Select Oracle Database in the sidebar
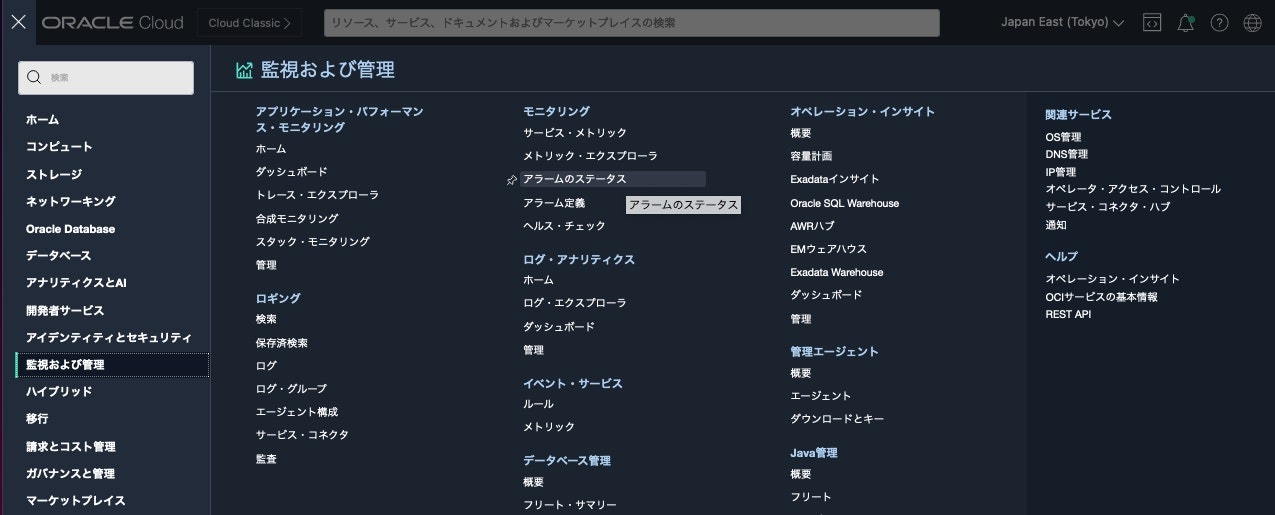The height and width of the screenshot is (515, 1275). pyautogui.click(x=71, y=229)
